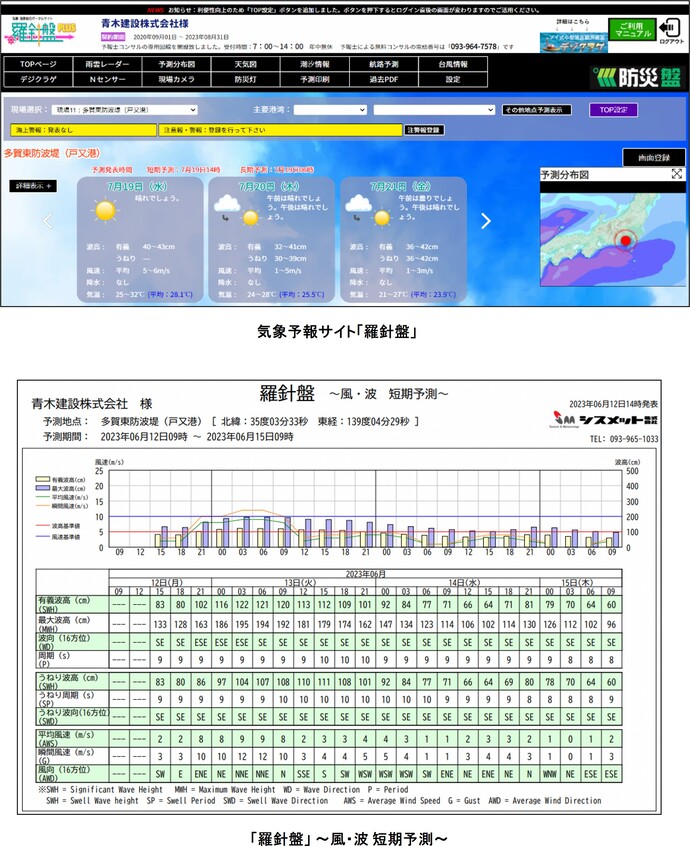Click the sunny weather icon for 7月19日
Viewport: 690px width, 846px height.
[x=105, y=210]
